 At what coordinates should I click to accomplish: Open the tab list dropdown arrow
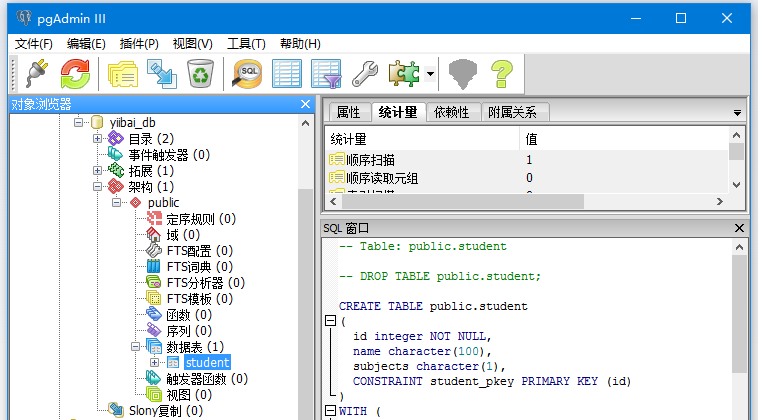[737, 113]
